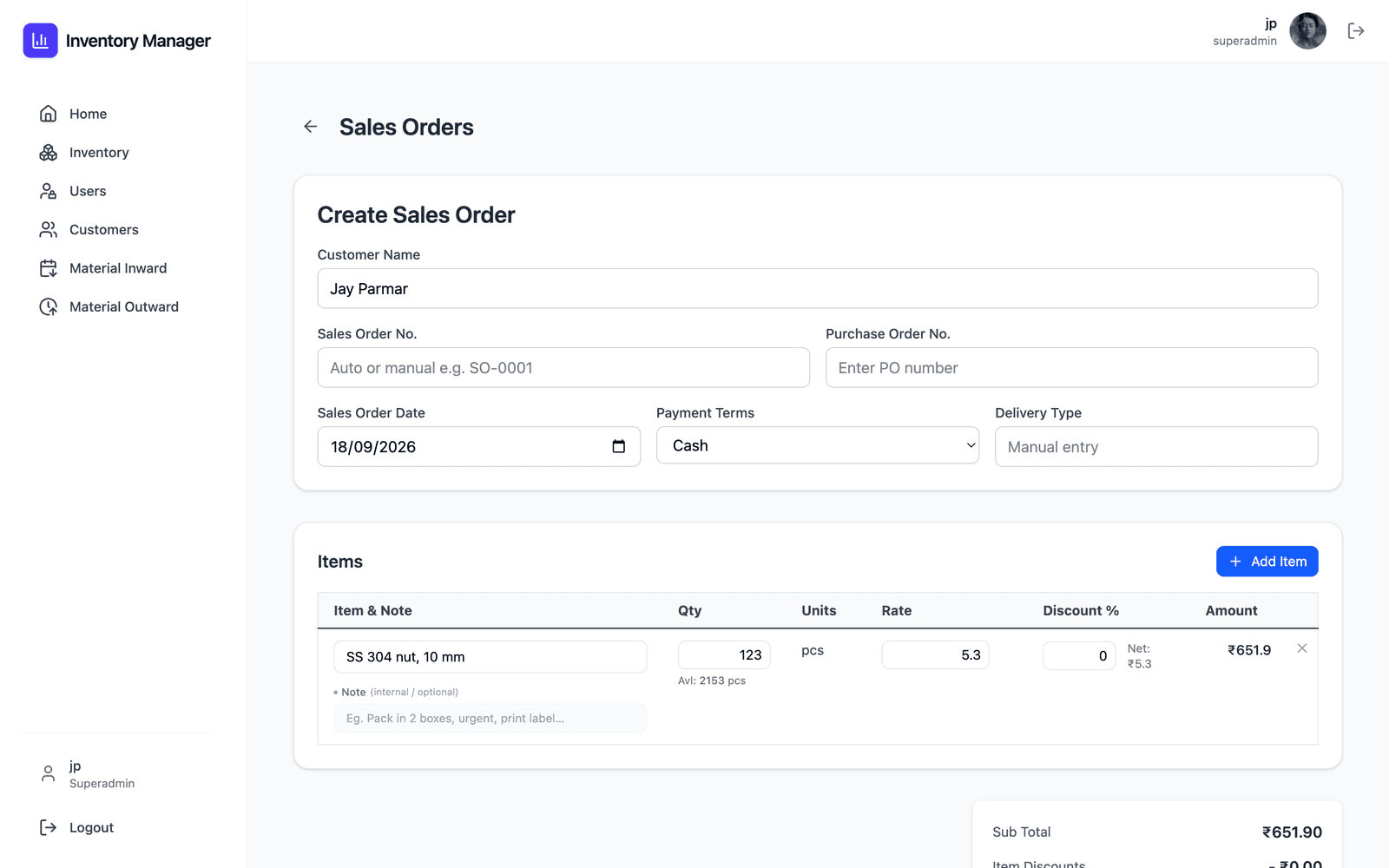Click the Purchase Order No. input field

(1072, 368)
